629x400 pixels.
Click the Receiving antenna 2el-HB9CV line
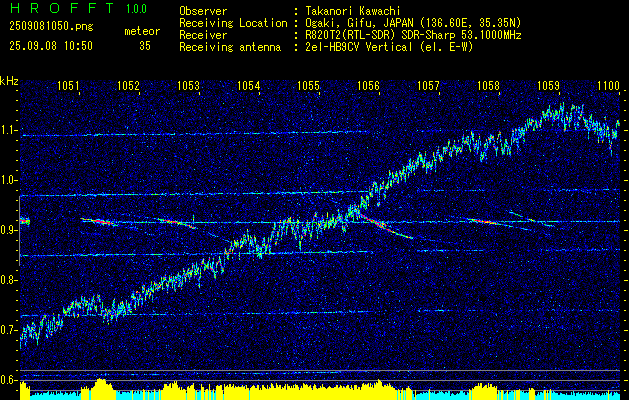coord(326,47)
